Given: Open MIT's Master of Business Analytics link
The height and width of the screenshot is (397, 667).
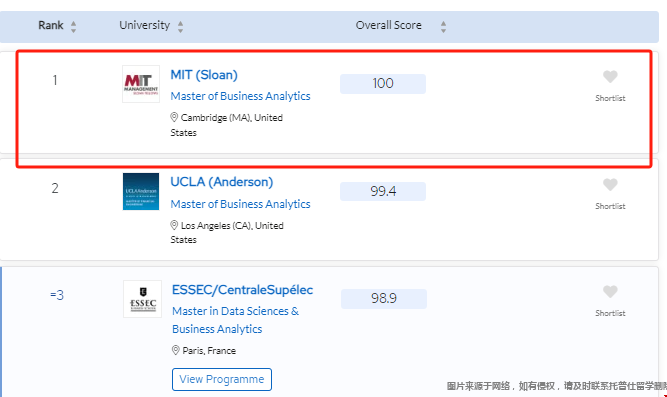Looking at the screenshot, I should (x=240, y=96).
